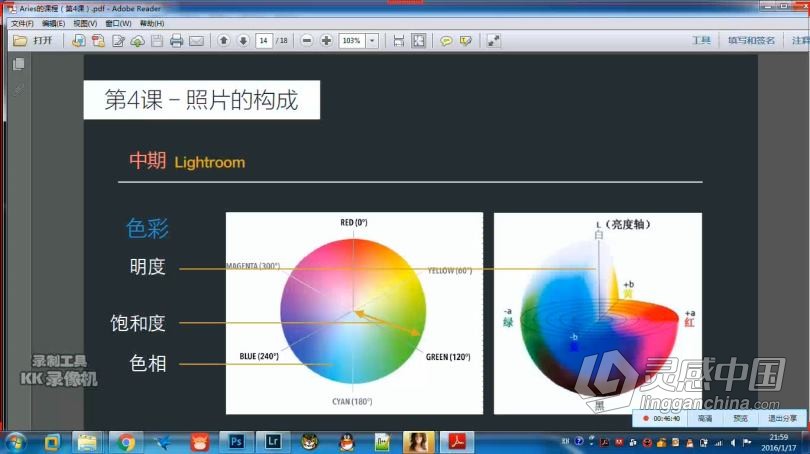The height and width of the screenshot is (454, 810).
Task: Click the 饱和度 label
Action: click(x=137, y=323)
